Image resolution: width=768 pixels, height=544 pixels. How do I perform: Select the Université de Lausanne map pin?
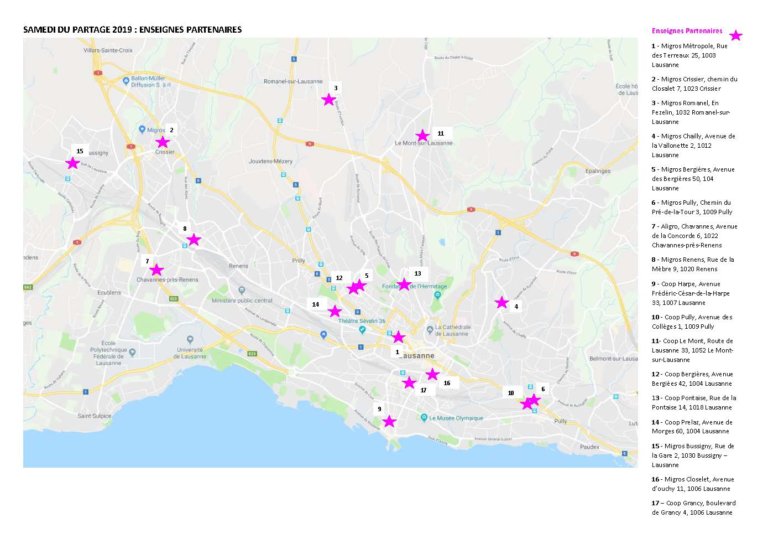point(190,339)
